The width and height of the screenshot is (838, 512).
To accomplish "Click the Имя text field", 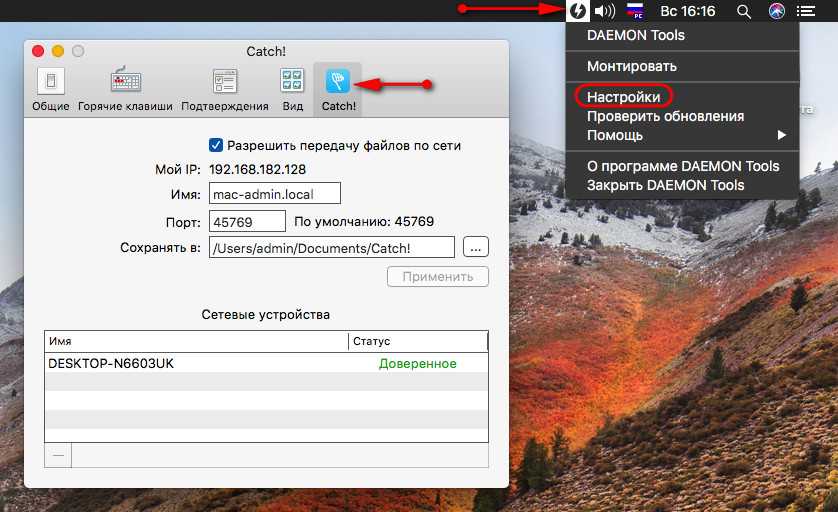I will [275, 194].
